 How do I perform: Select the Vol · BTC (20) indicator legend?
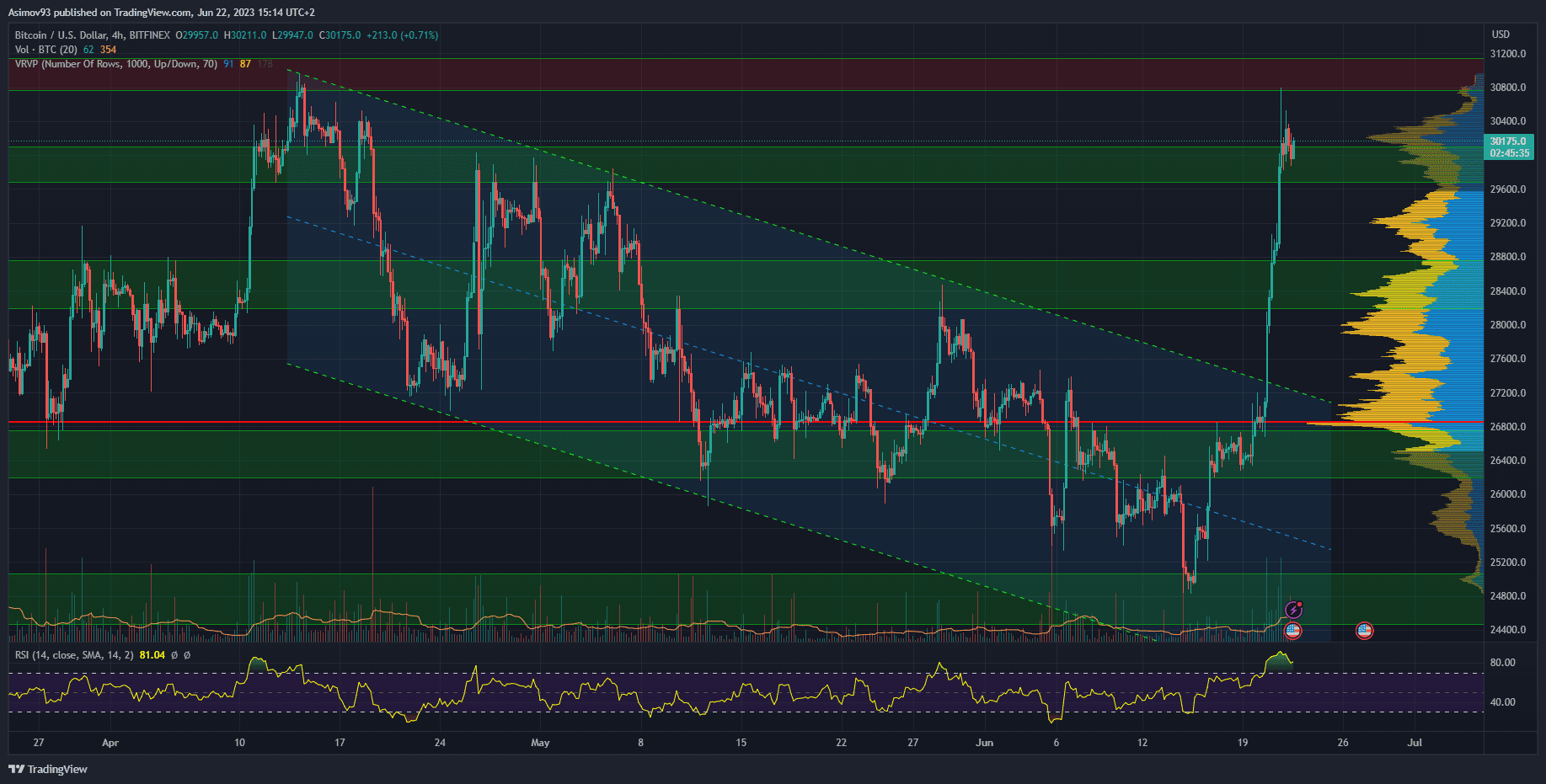46,50
